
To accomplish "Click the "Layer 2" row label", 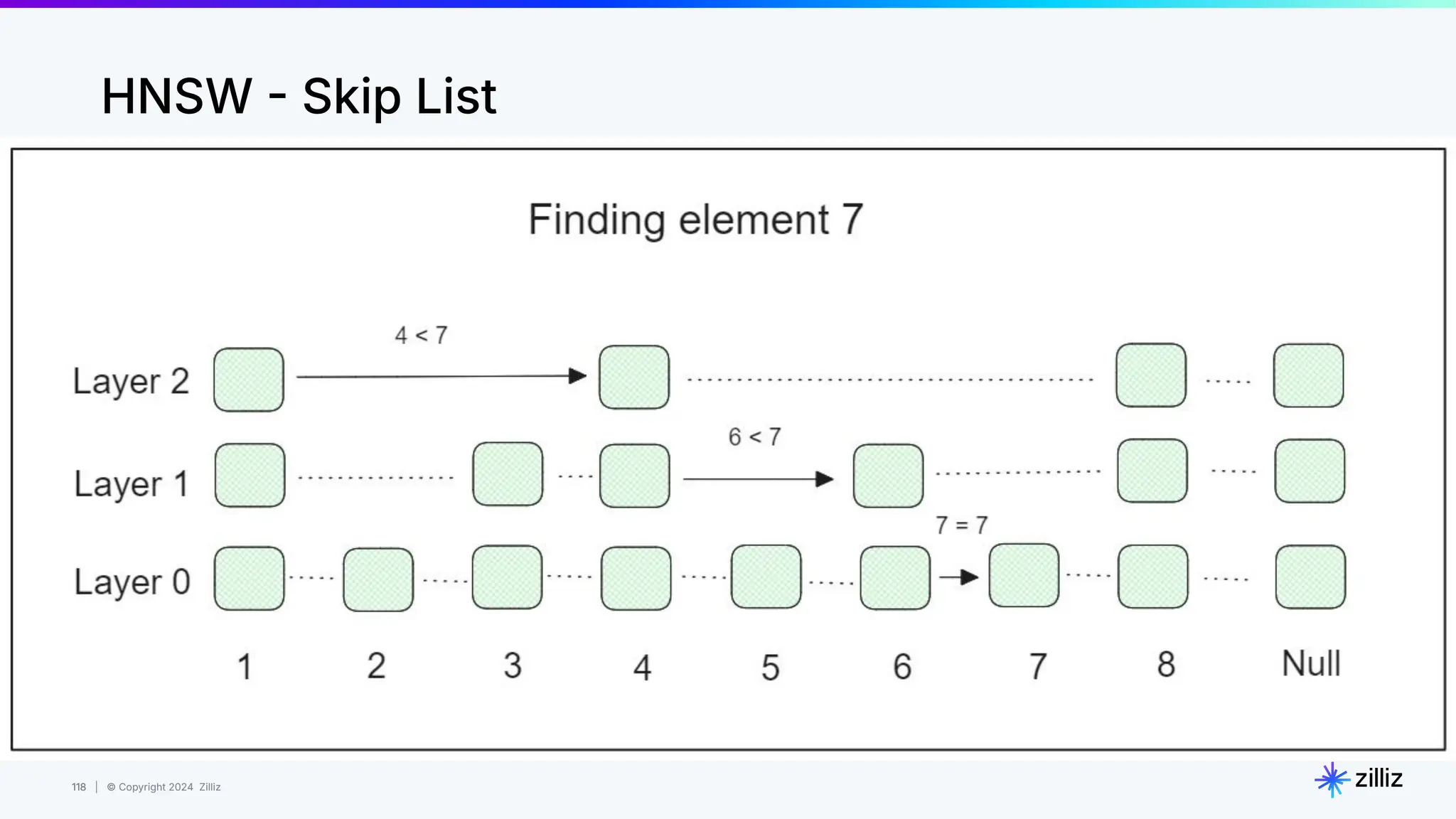I will (131, 382).
